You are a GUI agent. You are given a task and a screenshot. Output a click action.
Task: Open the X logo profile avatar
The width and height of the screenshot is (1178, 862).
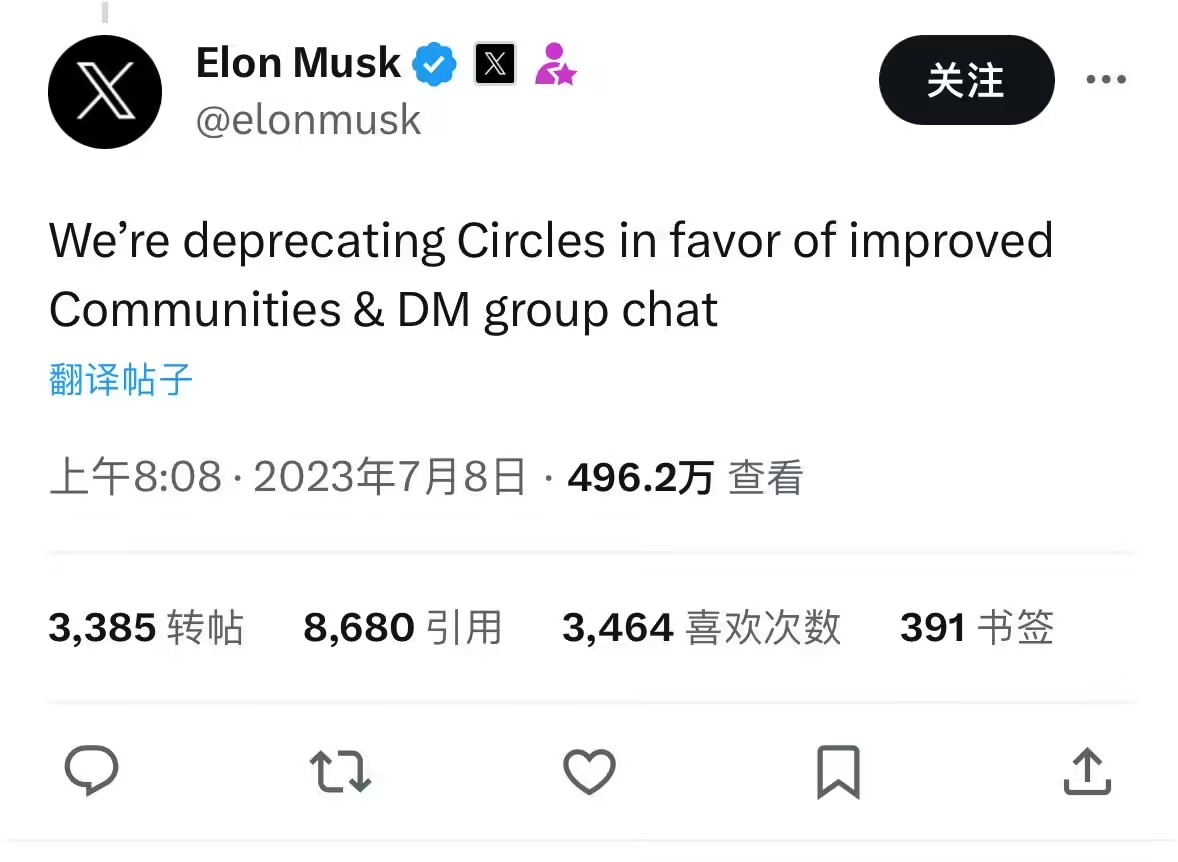[105, 92]
